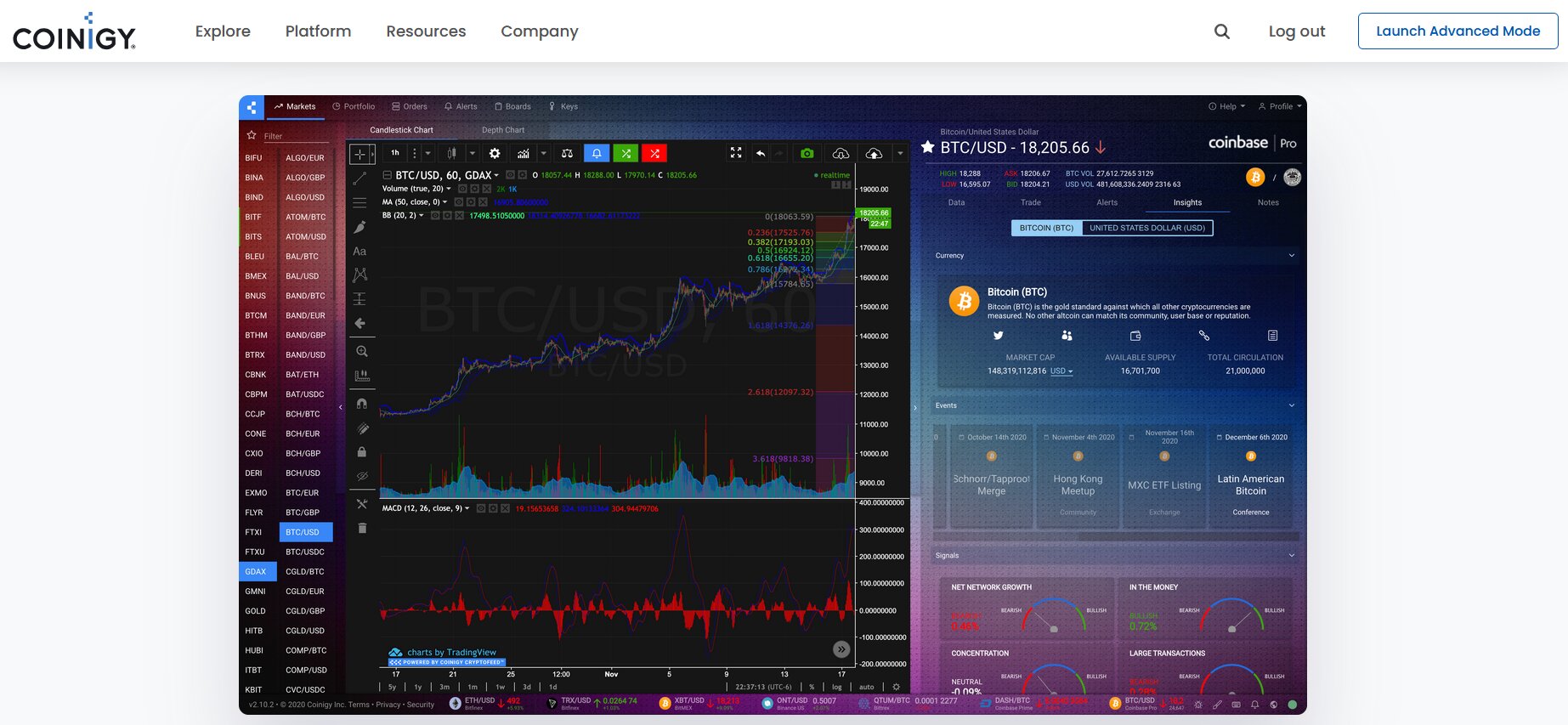Click the Log out link

click(1297, 31)
